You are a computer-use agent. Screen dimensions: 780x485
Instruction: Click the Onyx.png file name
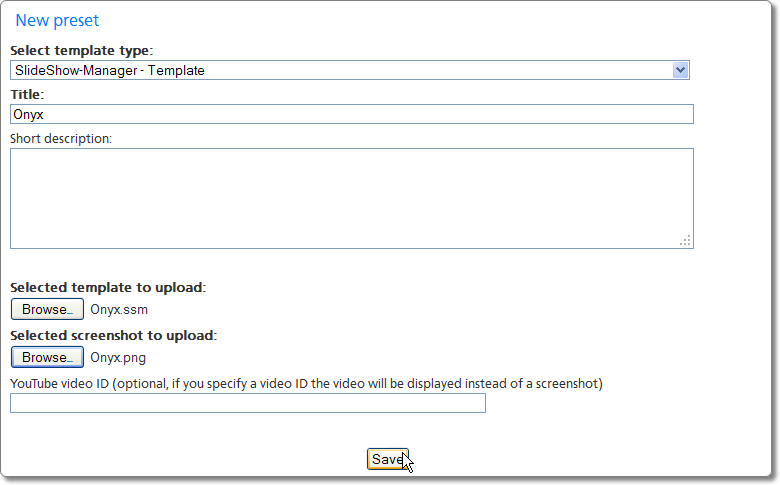tap(118, 357)
